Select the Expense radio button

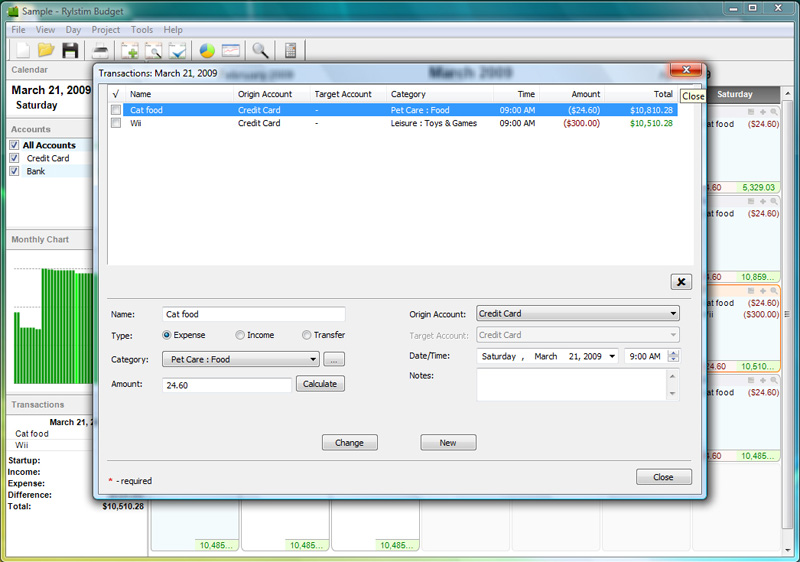(x=166, y=335)
